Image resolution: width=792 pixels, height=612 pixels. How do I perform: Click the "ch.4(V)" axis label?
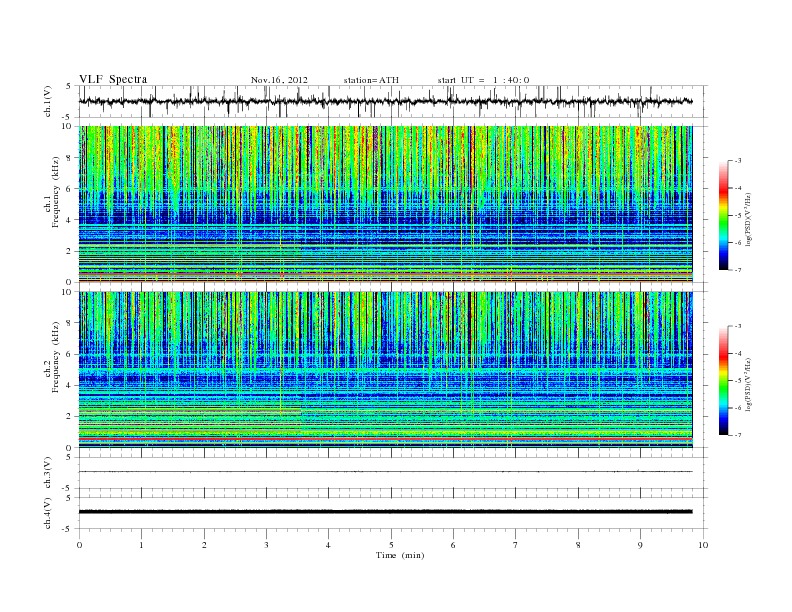(47, 513)
